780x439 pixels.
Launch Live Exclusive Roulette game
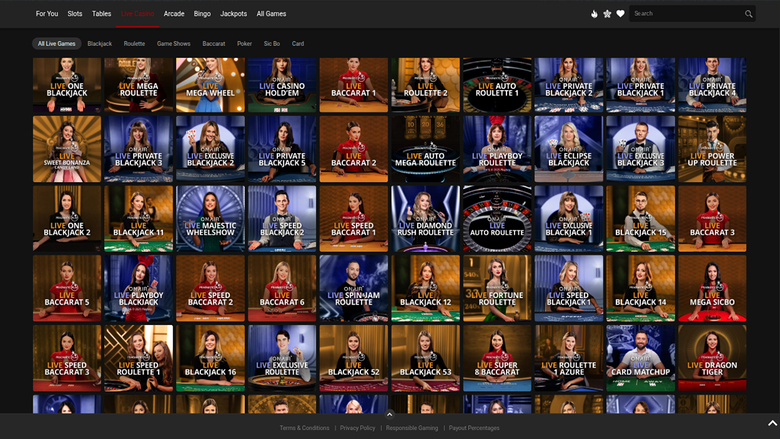[x=282, y=358]
